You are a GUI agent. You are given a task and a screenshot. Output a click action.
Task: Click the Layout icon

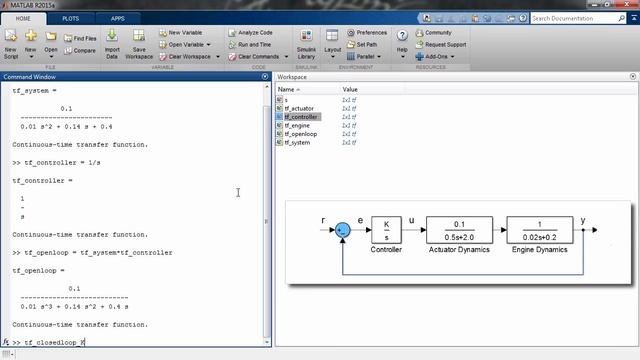(x=332, y=36)
